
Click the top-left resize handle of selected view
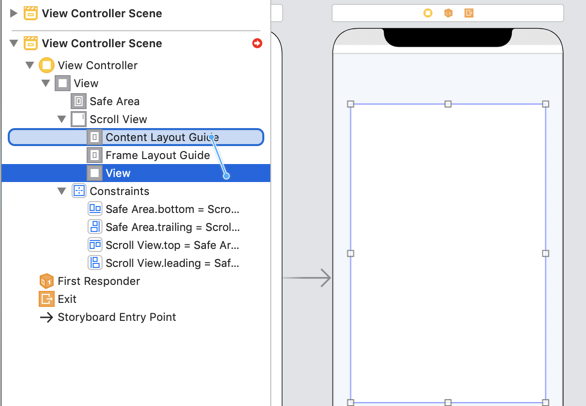[351, 104]
